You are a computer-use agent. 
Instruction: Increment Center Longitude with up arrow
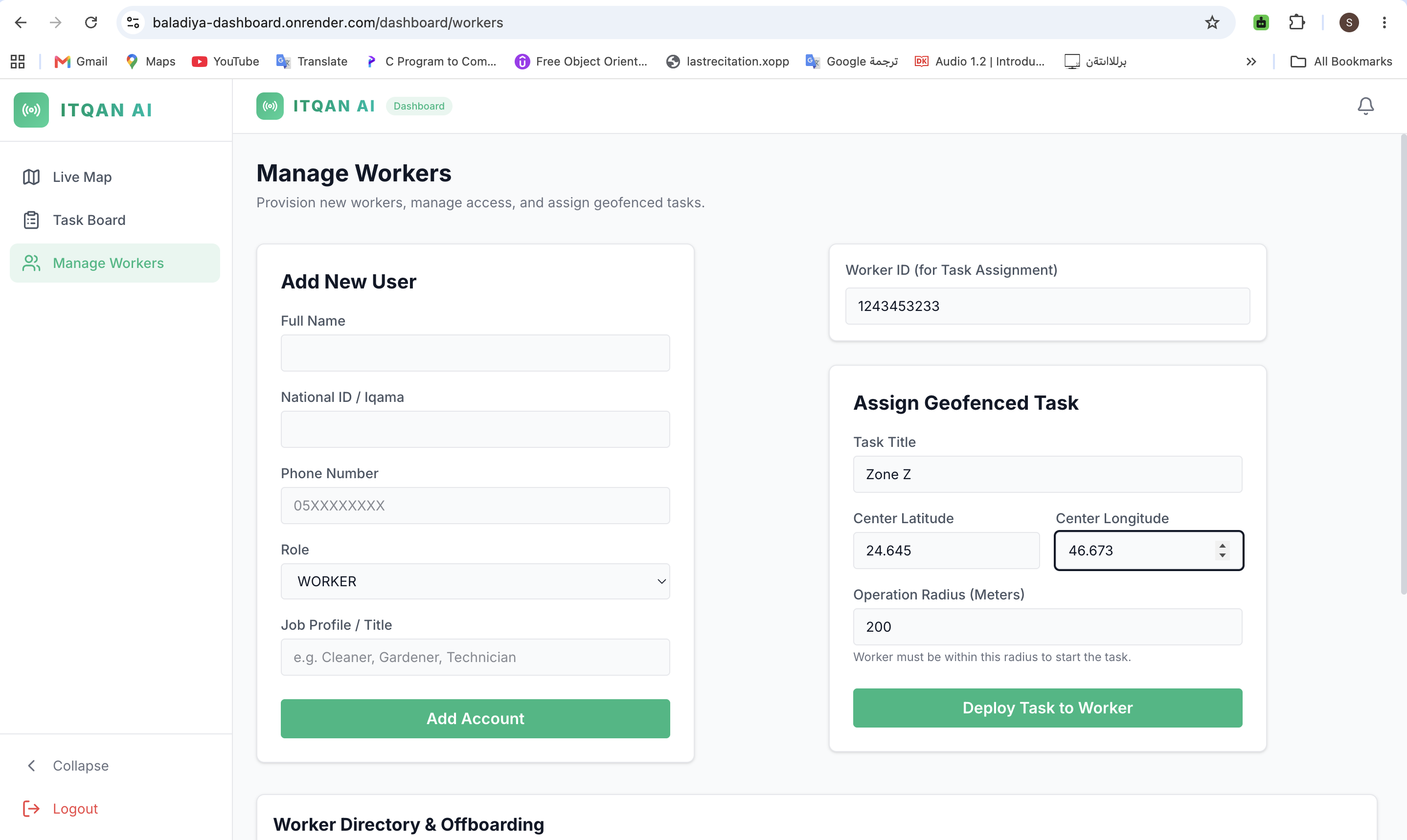[x=1223, y=546]
